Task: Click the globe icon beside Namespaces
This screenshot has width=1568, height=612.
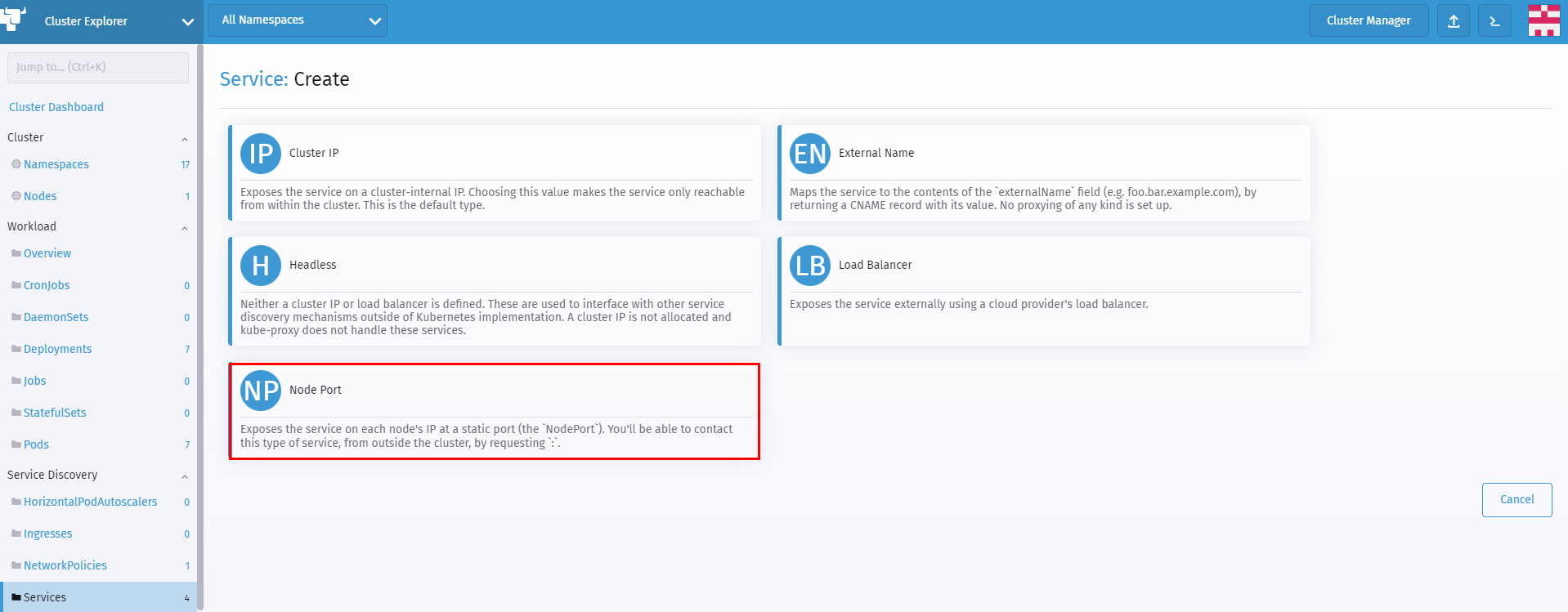Action: (x=16, y=164)
